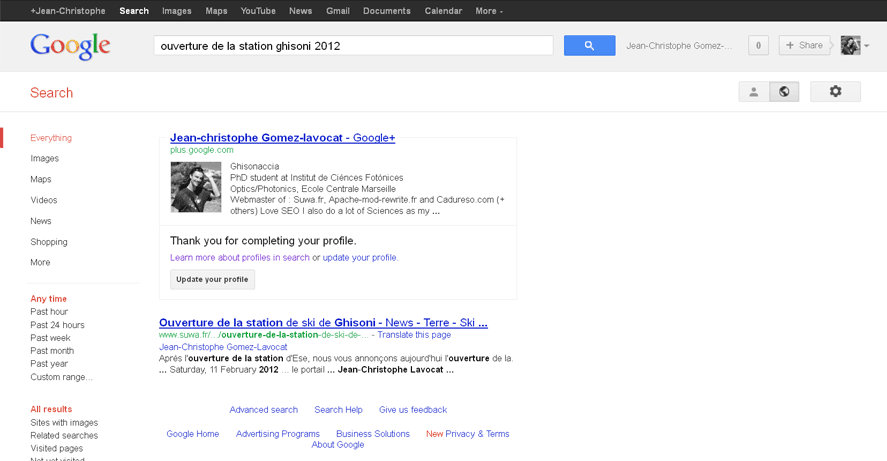This screenshot has width=887, height=461.
Task: Click the Update your profile button
Action: click(212, 279)
